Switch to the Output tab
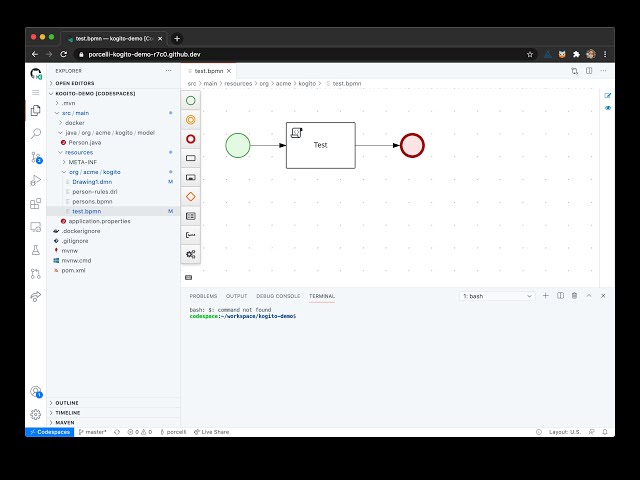 pyautogui.click(x=237, y=296)
